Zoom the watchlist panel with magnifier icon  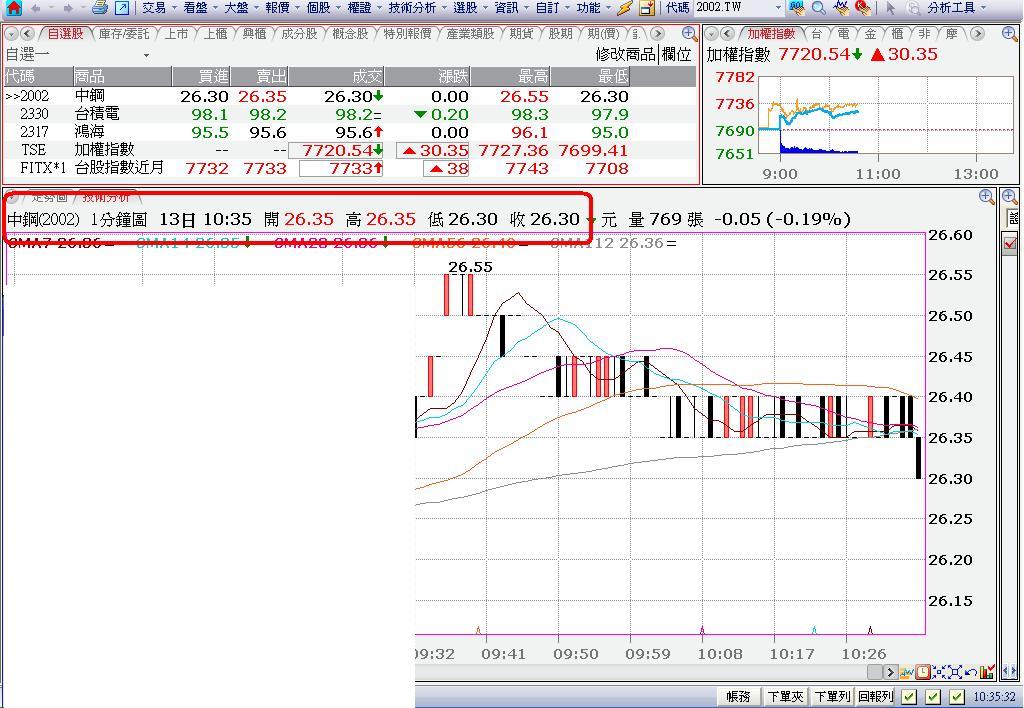(x=689, y=33)
